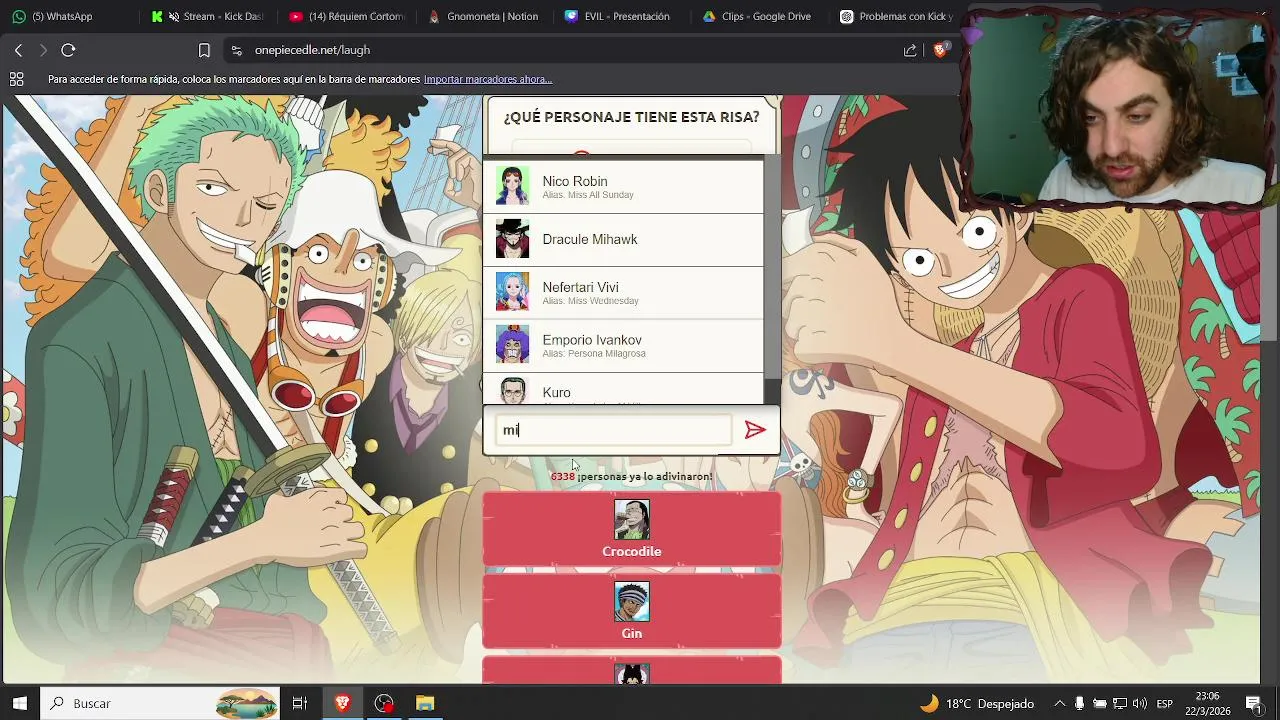Switch to the WhatsApp tab

point(70,16)
